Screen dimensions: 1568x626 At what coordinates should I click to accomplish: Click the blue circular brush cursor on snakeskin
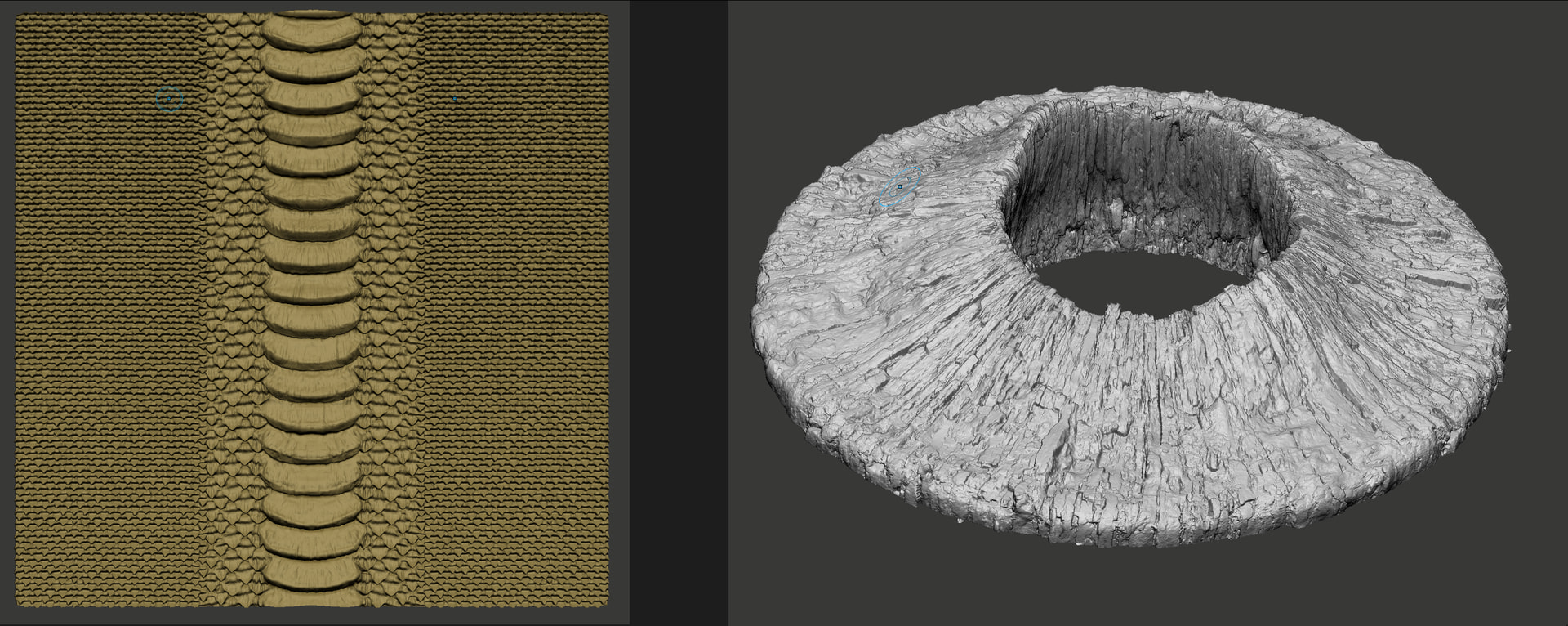coord(168,98)
